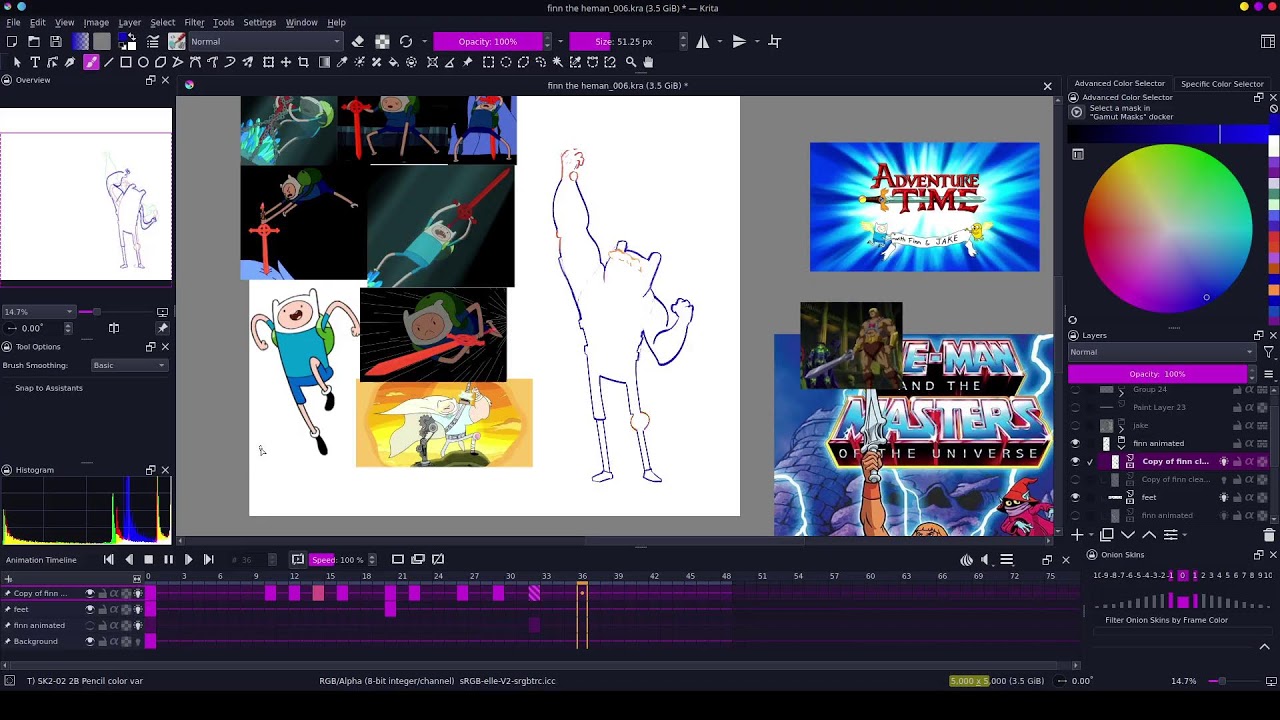Save the document with the floppy icon
Image resolution: width=1280 pixels, height=720 pixels.
(56, 41)
